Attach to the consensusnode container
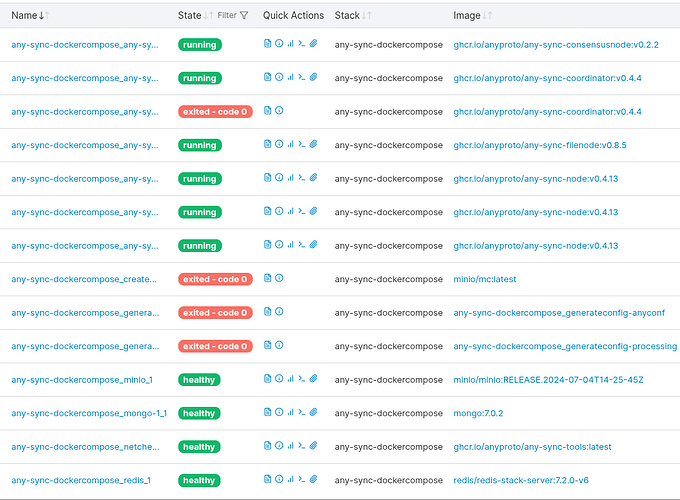Screen dimensions: 680x500 pos(314,43)
